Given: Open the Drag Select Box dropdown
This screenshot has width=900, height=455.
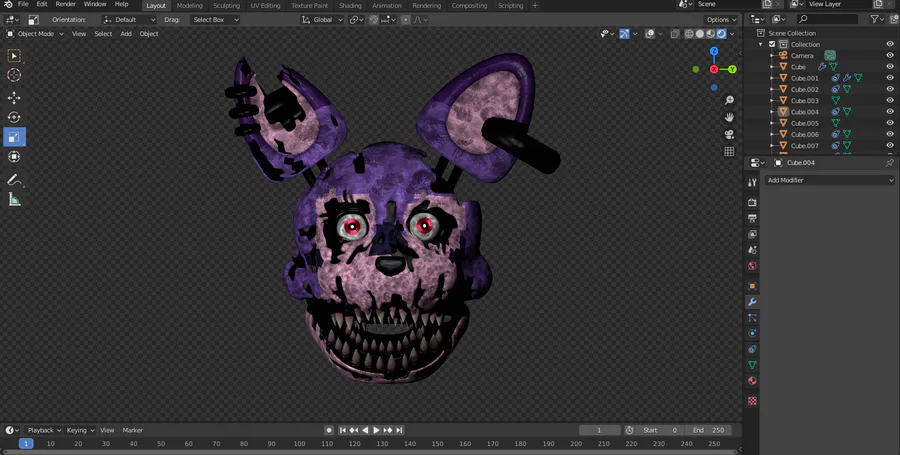Looking at the screenshot, I should coord(215,20).
